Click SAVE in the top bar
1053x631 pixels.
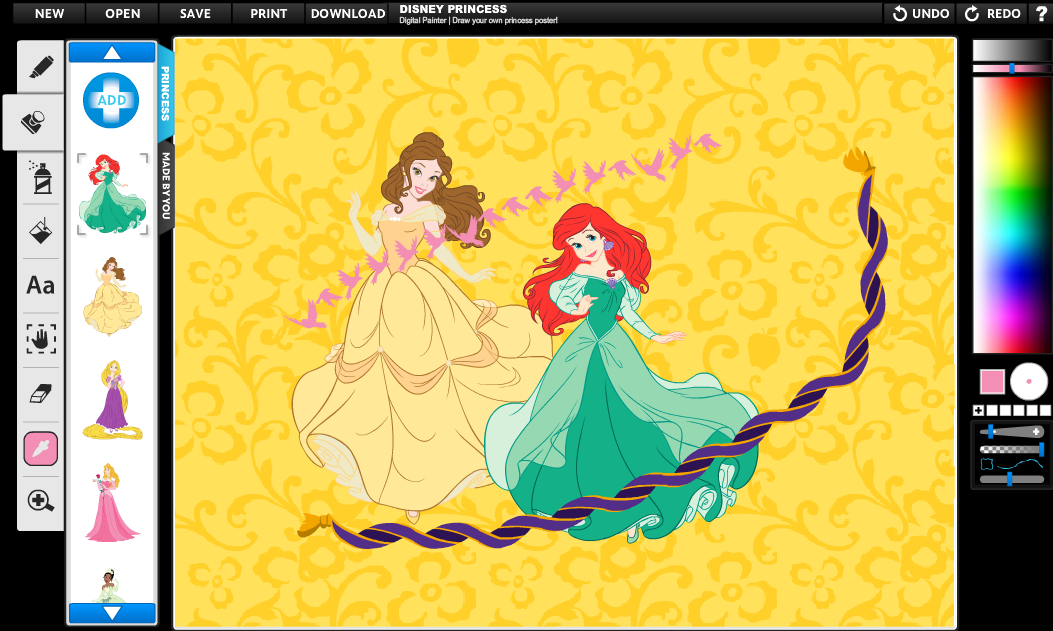[x=195, y=13]
